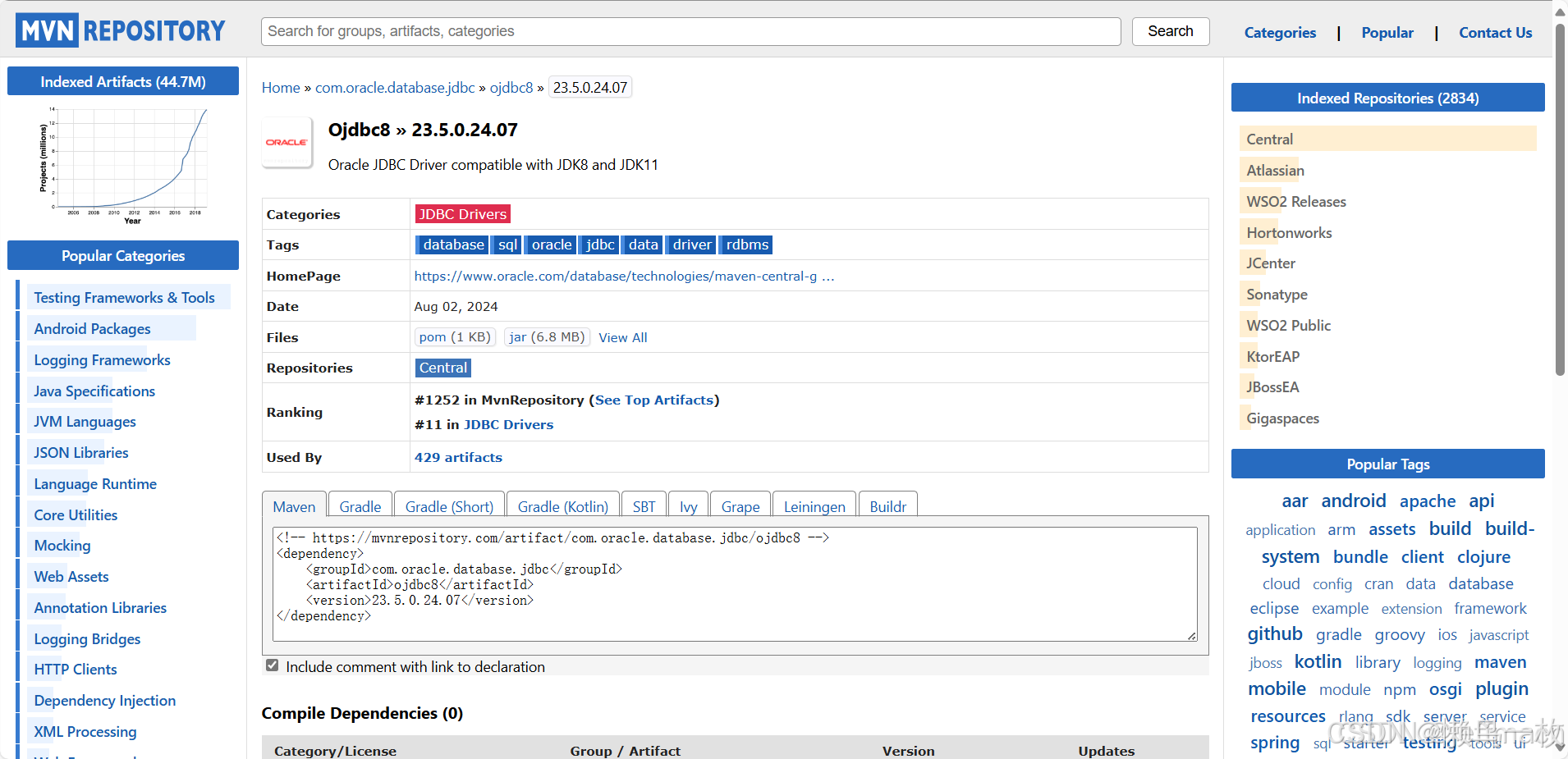
Task: Select the sql tag badge
Action: tap(507, 245)
